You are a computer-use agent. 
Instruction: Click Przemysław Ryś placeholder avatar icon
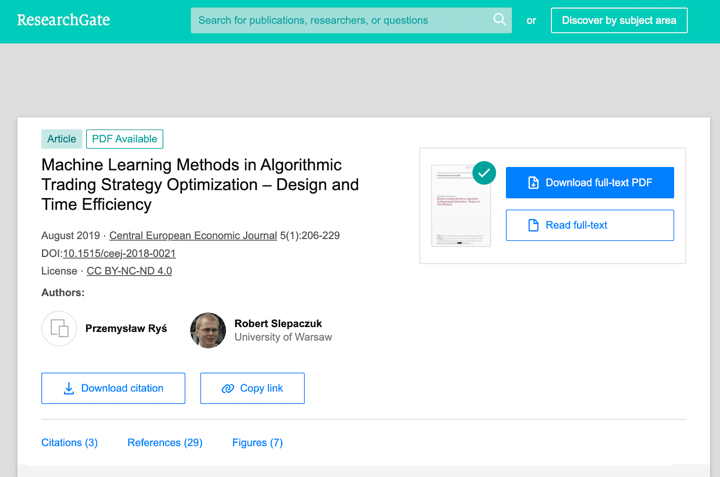pos(59,329)
